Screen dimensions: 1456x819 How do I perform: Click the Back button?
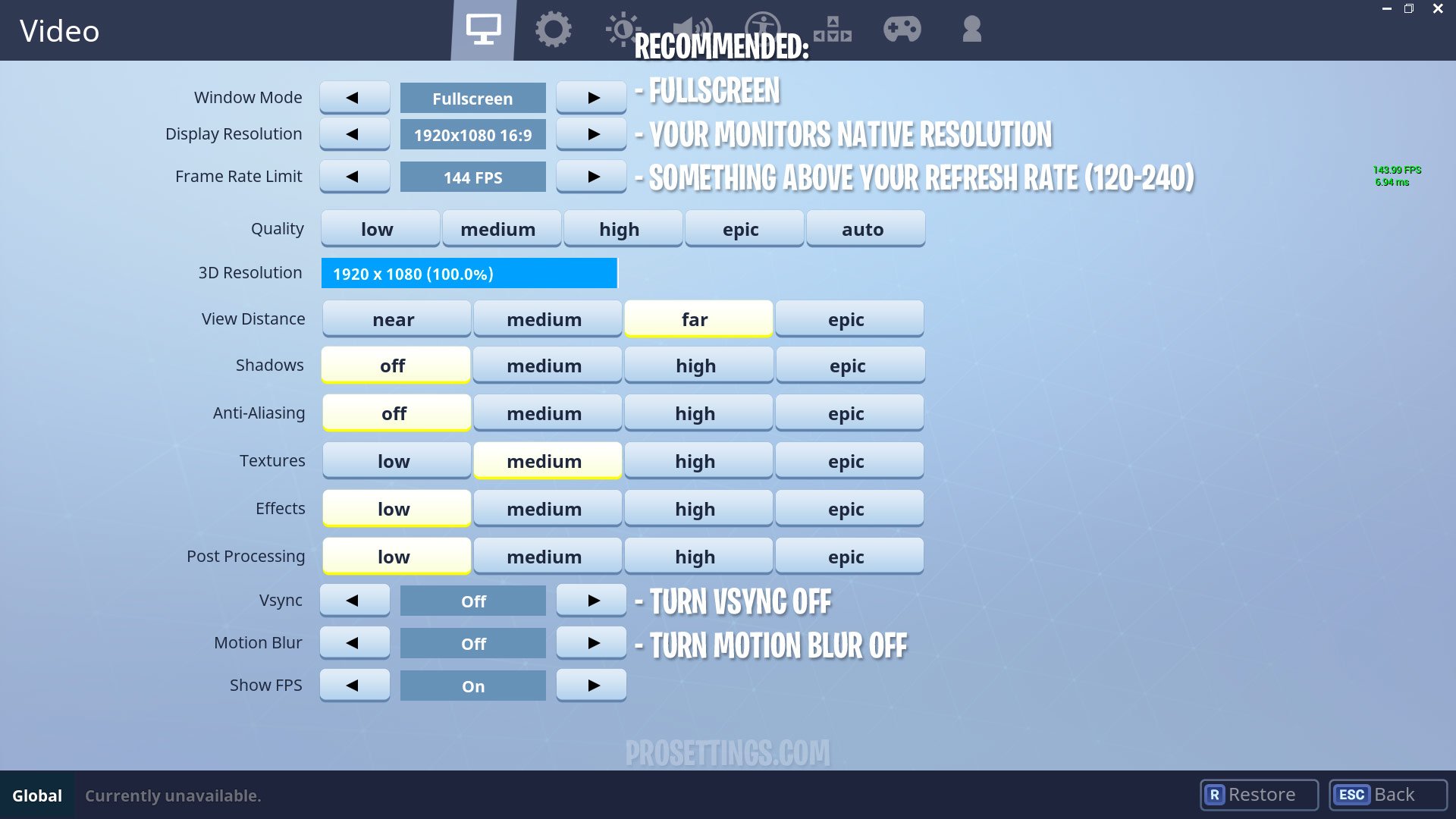tap(1393, 795)
